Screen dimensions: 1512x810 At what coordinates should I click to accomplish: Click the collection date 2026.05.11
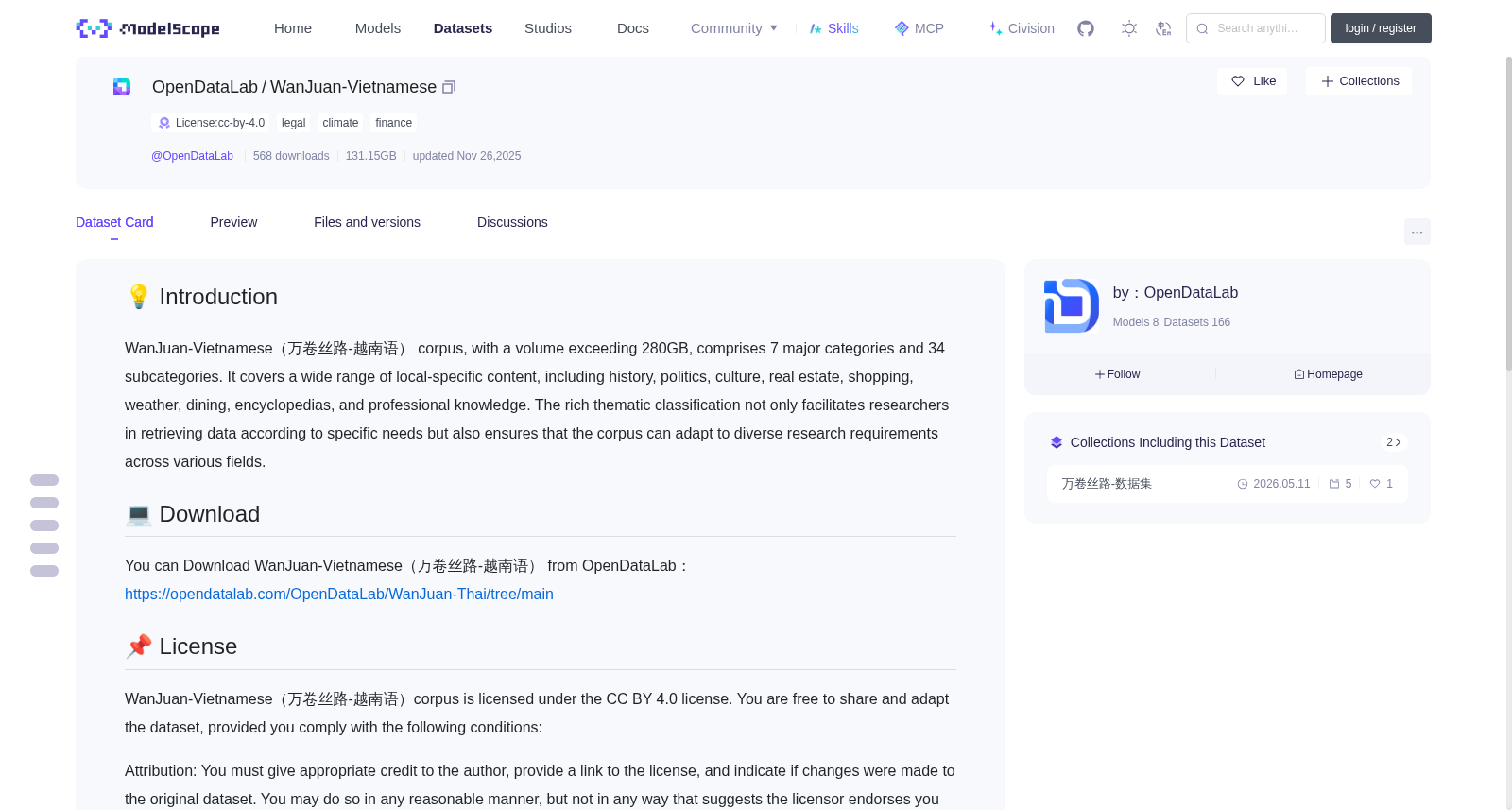(1281, 484)
